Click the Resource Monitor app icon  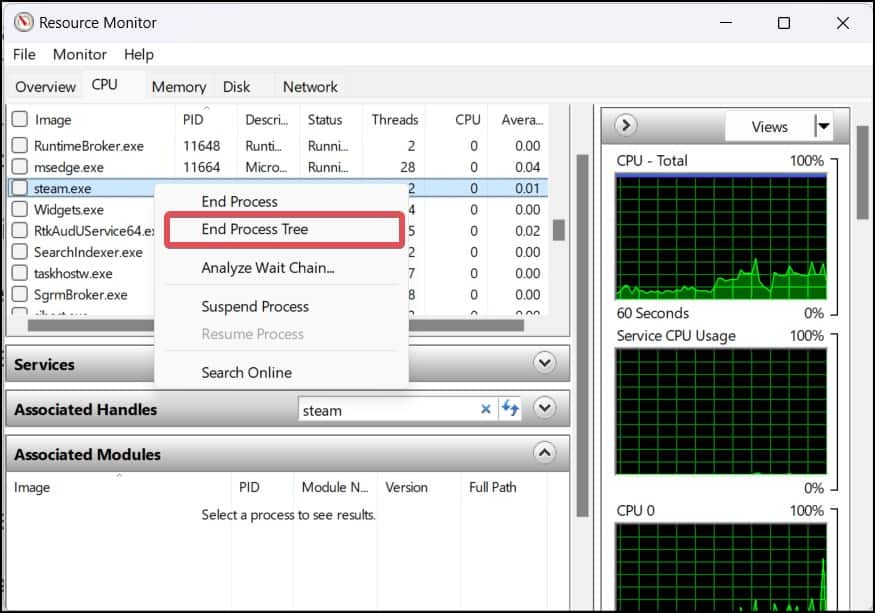point(24,22)
